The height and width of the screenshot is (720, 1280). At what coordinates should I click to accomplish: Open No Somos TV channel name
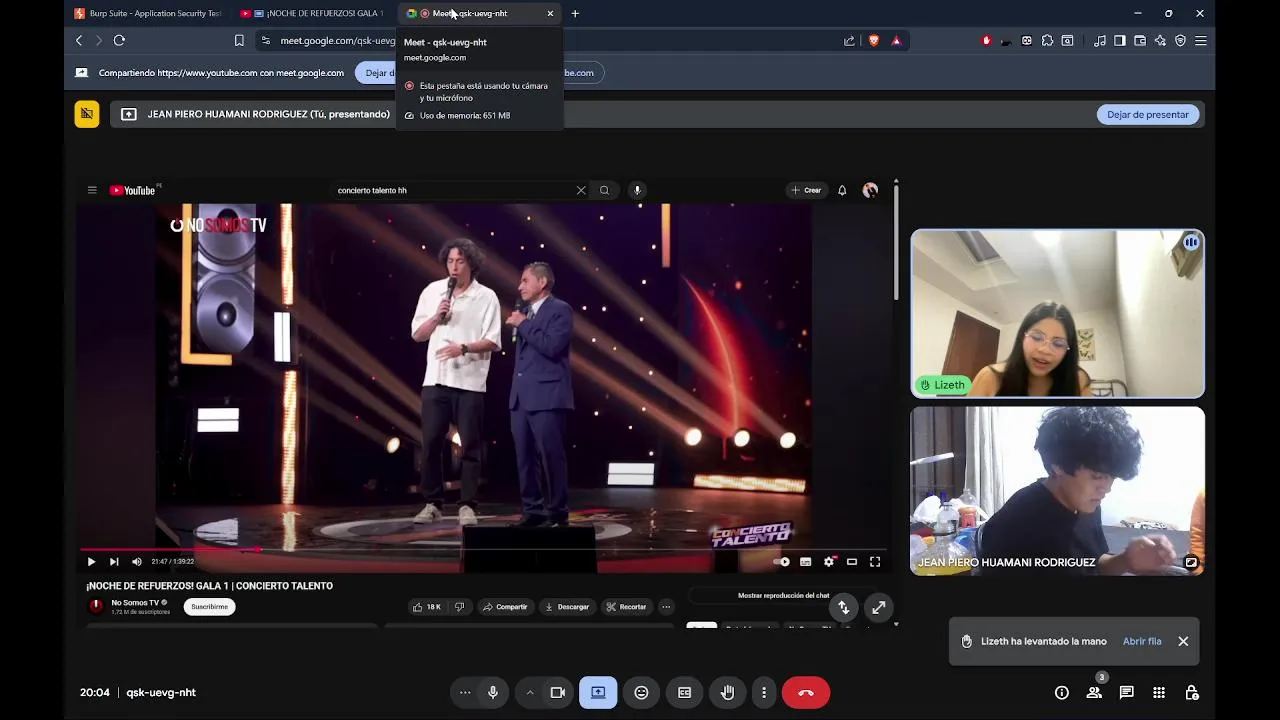(135, 603)
